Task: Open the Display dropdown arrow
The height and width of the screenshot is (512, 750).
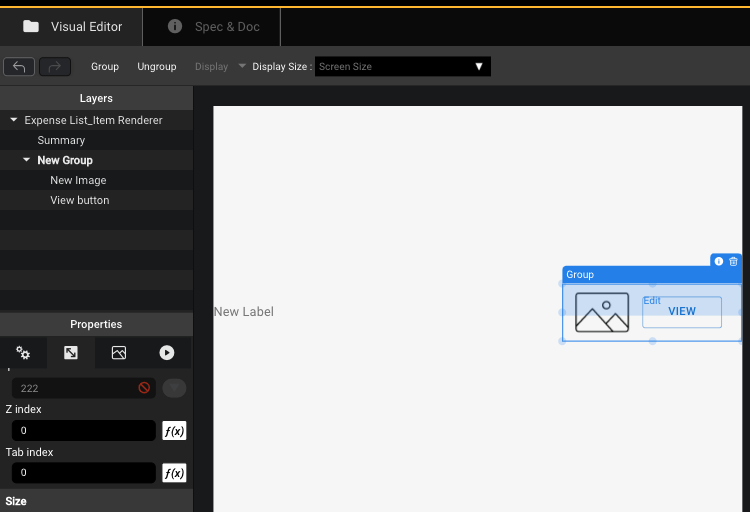Action: tap(242, 67)
